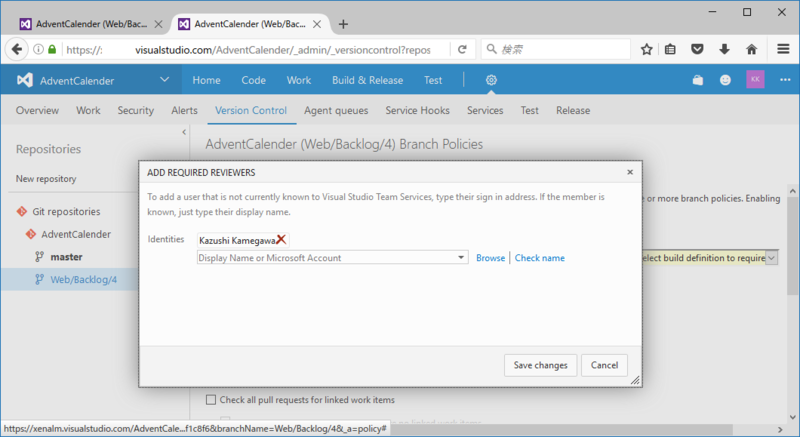Click the Browse link
Screen dimensions: 800x437
pyautogui.click(x=490, y=258)
